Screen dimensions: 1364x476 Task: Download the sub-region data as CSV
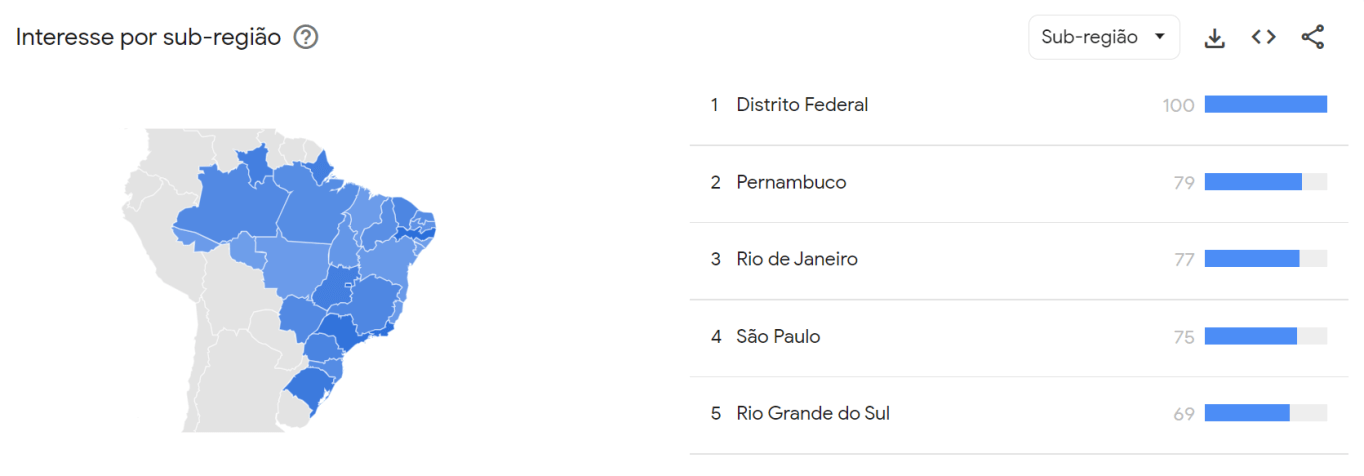[1214, 38]
